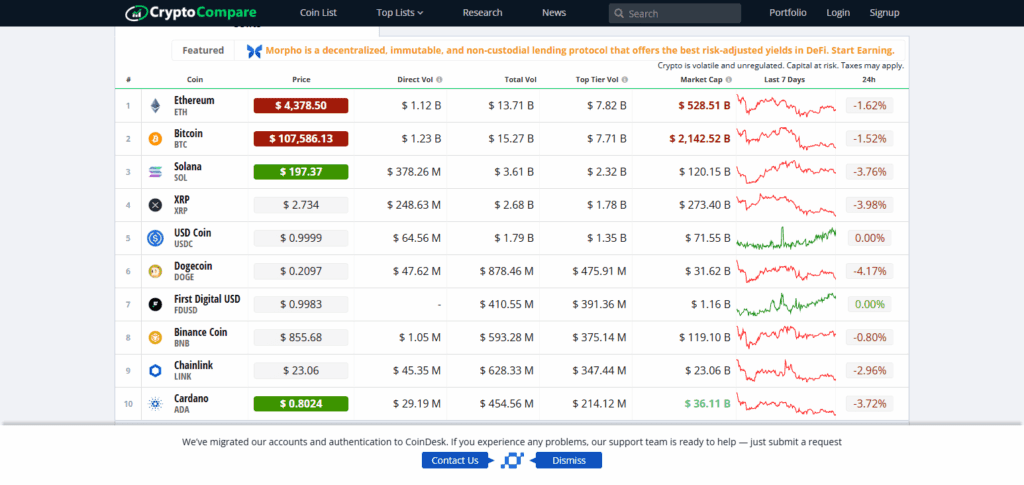Open the News section
Image resolution: width=1024 pixels, height=485 pixels.
click(554, 12)
